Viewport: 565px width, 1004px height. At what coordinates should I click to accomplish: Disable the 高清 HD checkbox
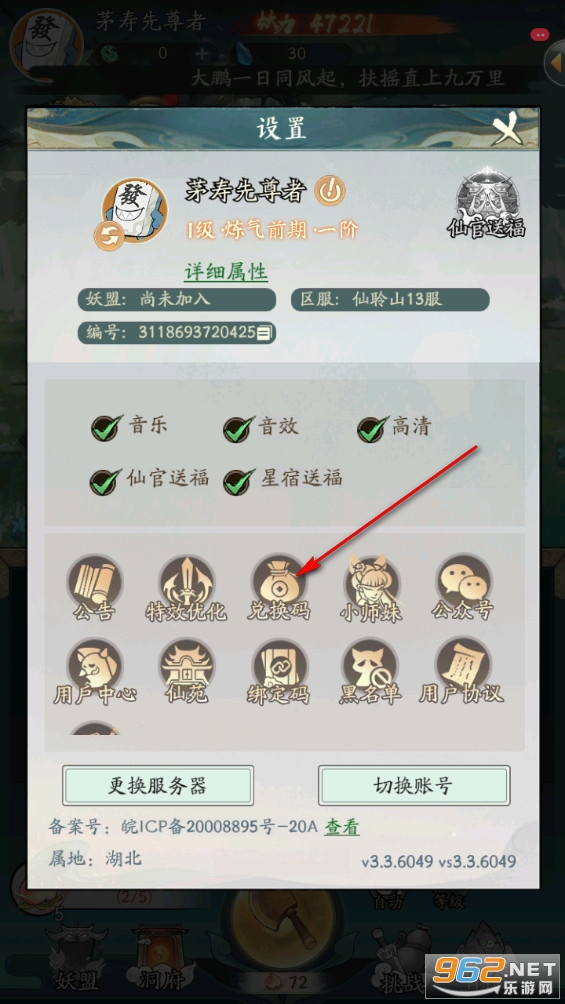coord(373,428)
